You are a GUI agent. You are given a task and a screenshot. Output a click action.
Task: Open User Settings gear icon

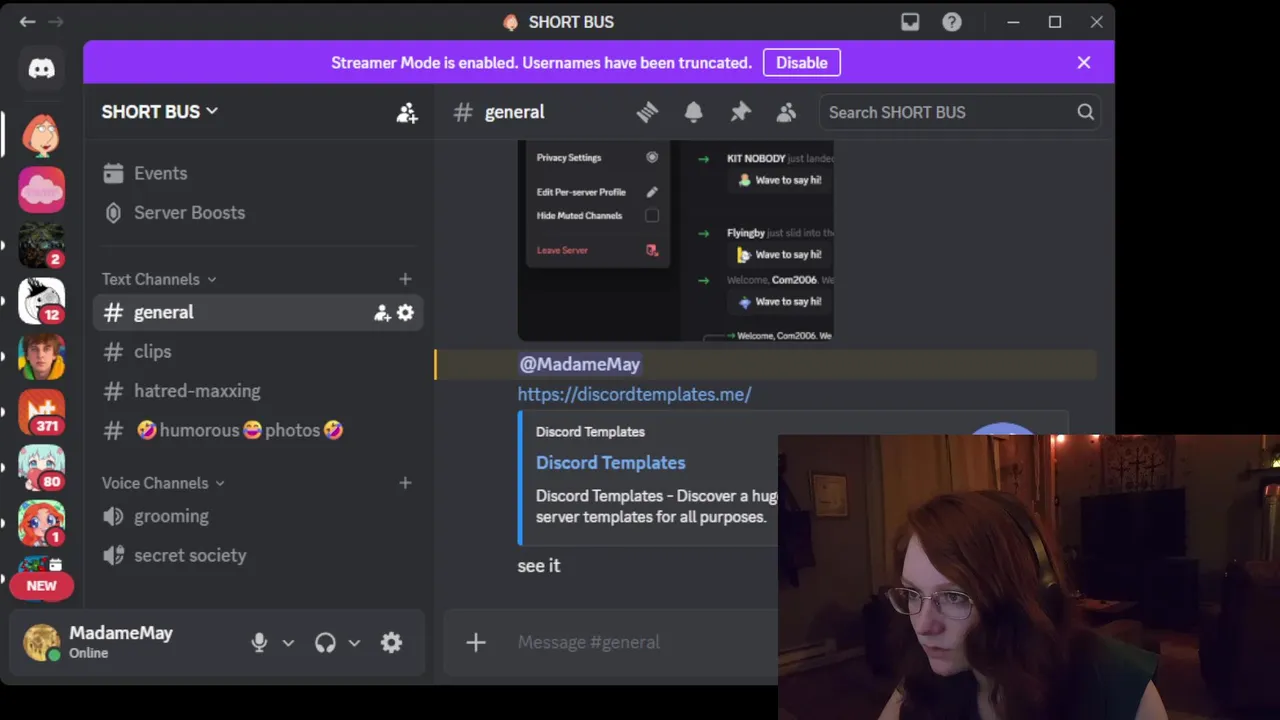click(x=391, y=643)
